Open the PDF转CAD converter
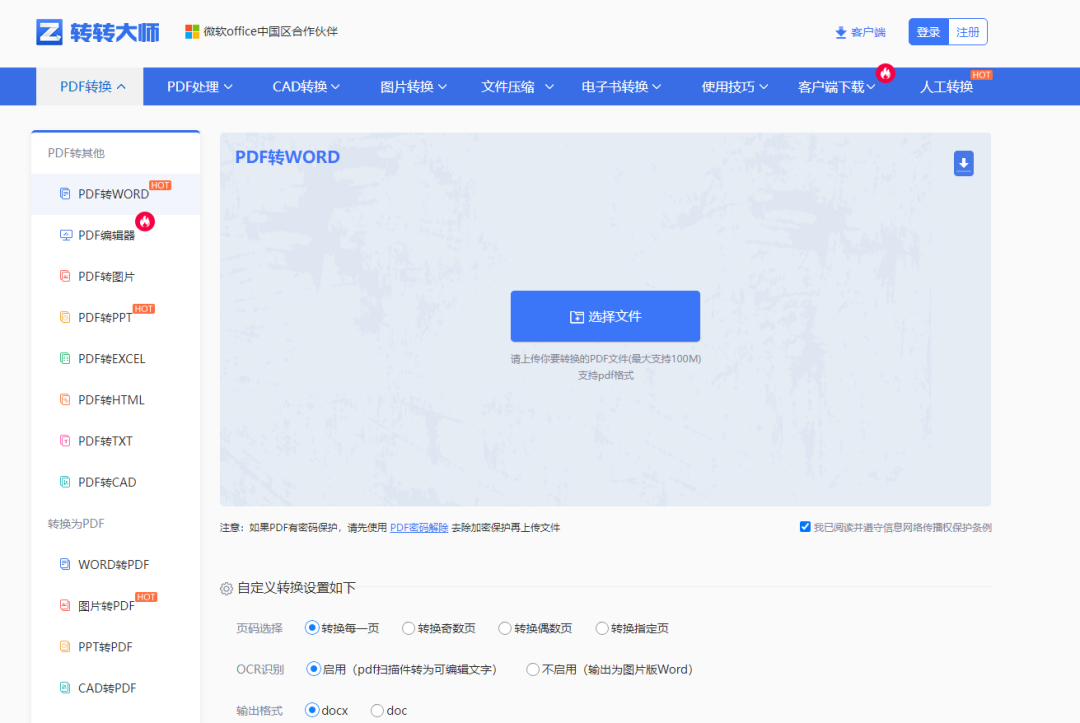This screenshot has width=1080, height=723. click(x=104, y=481)
